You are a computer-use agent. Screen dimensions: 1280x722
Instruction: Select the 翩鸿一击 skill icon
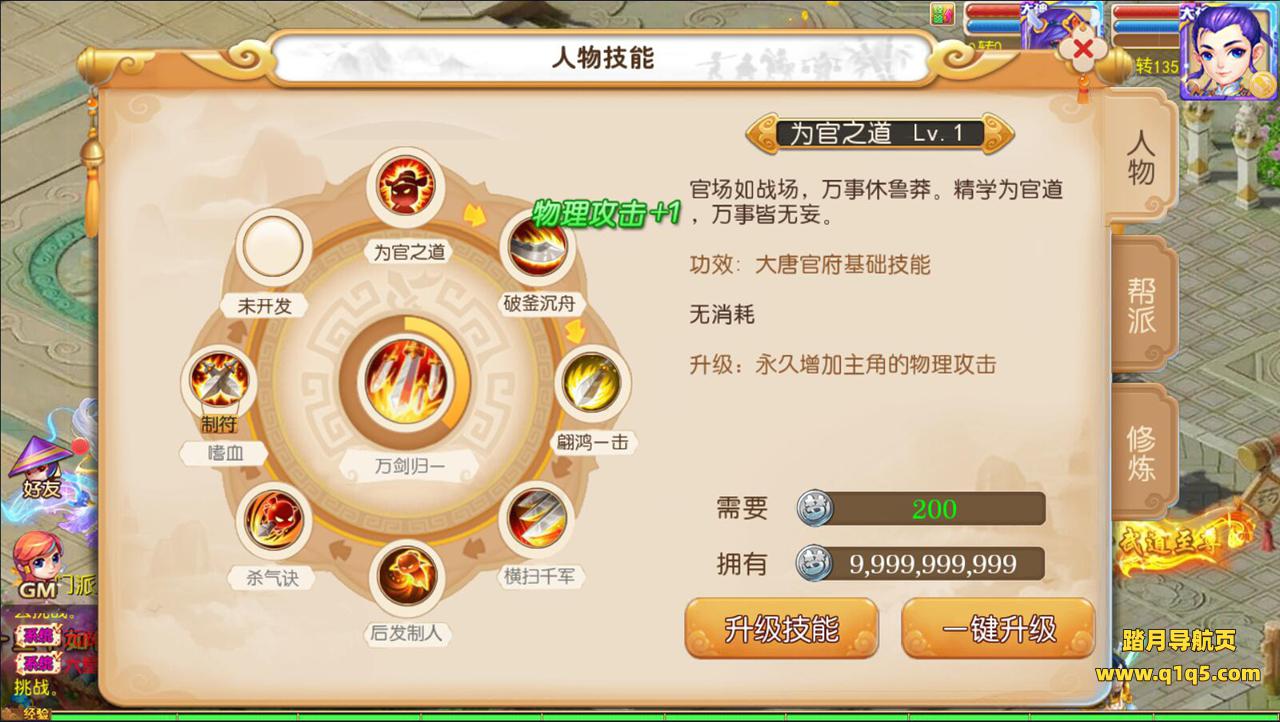coord(592,383)
